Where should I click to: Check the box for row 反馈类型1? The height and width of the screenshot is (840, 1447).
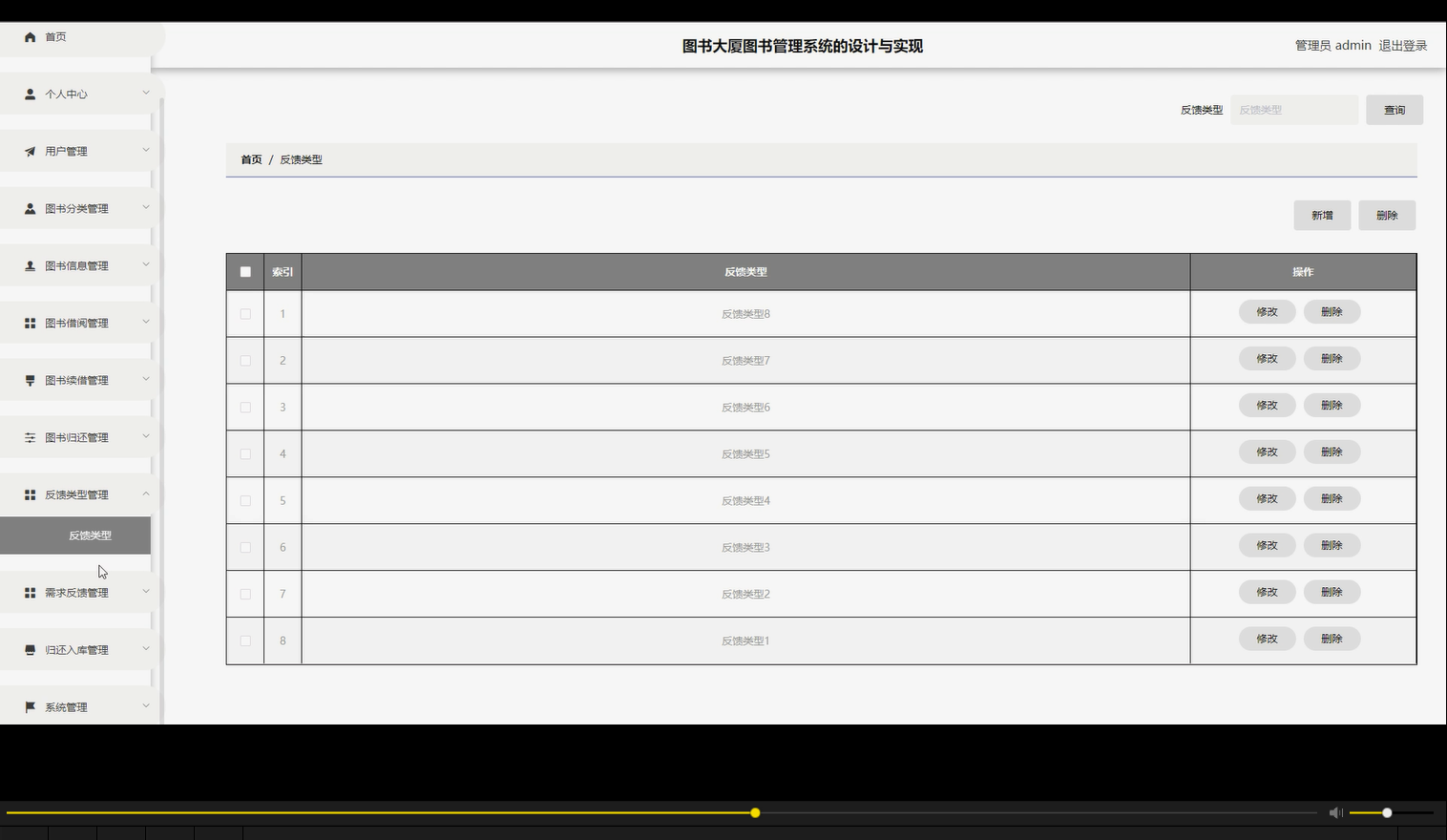coord(245,641)
